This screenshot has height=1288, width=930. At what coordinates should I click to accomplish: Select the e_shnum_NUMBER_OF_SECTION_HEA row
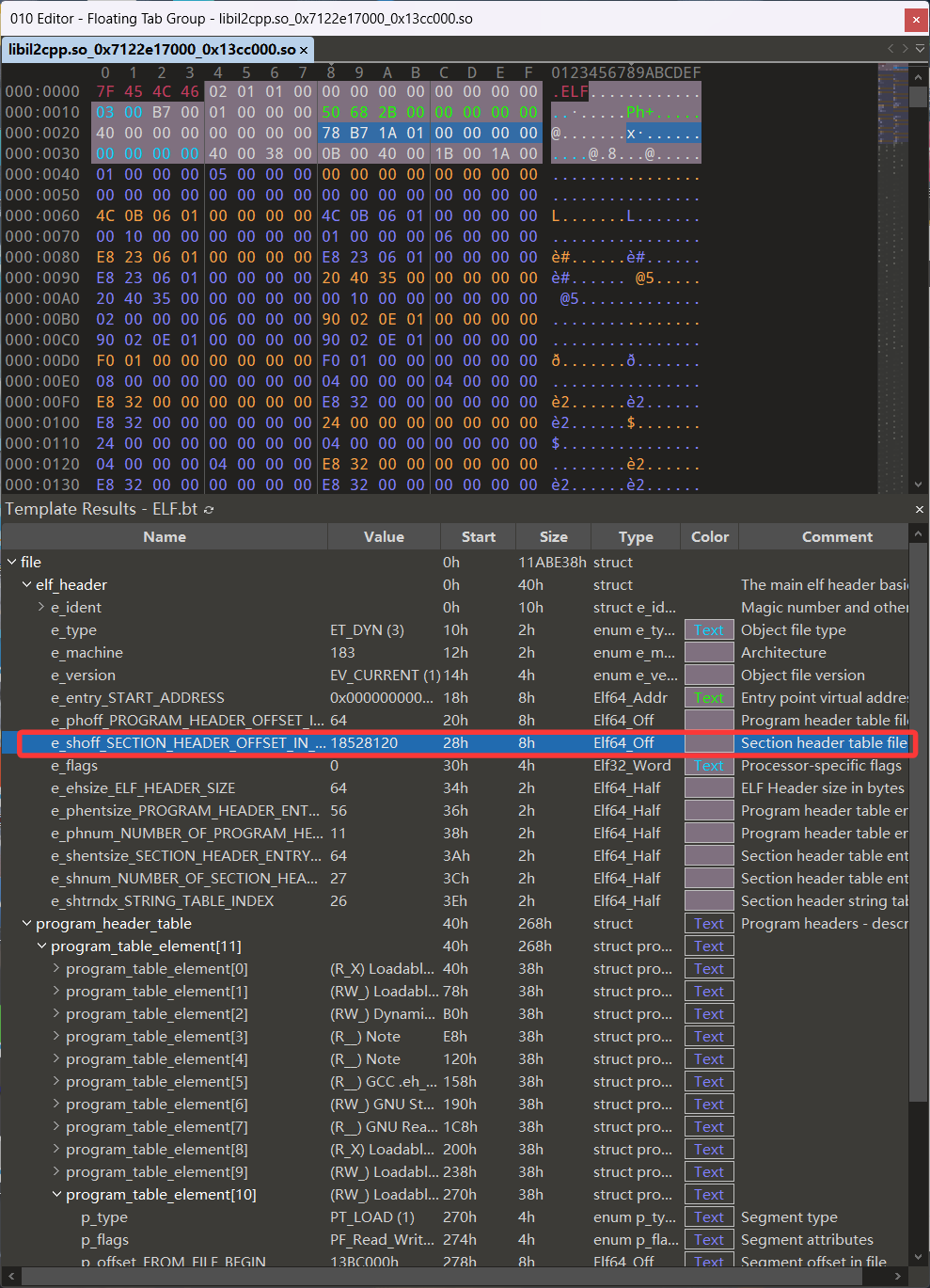pos(455,878)
